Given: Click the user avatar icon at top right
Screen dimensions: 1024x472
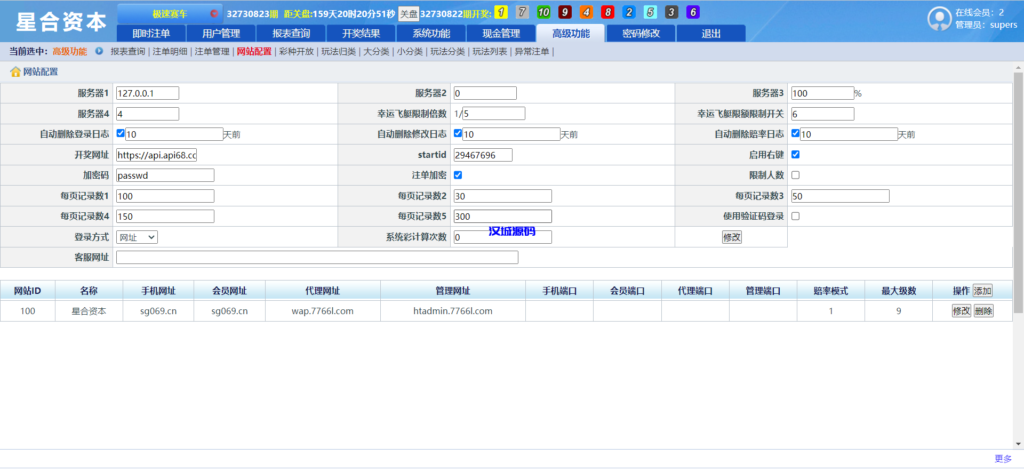Looking at the screenshot, I should coord(938,18).
